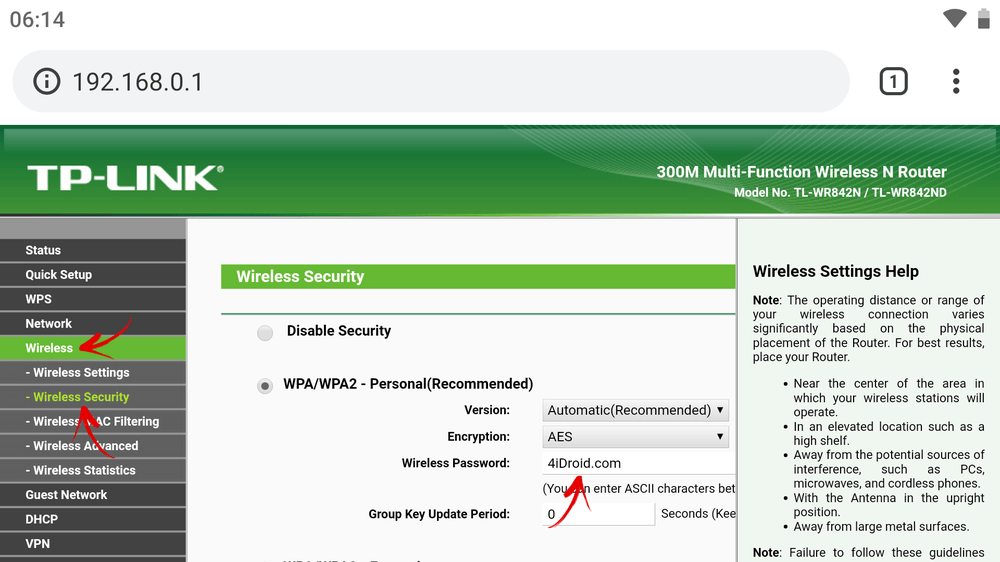Open the Version dropdown
Viewport: 1000px width, 562px height.
pos(636,410)
